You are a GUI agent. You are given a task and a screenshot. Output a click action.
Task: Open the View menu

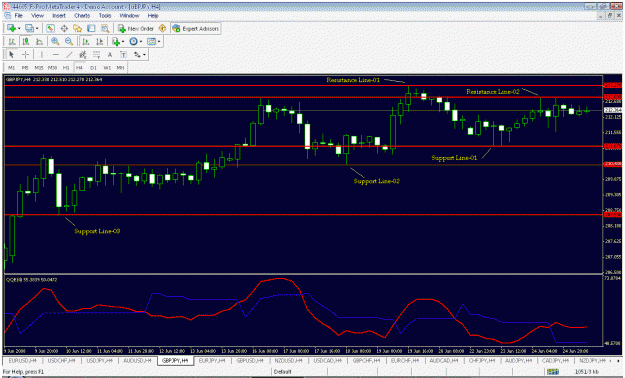point(37,16)
